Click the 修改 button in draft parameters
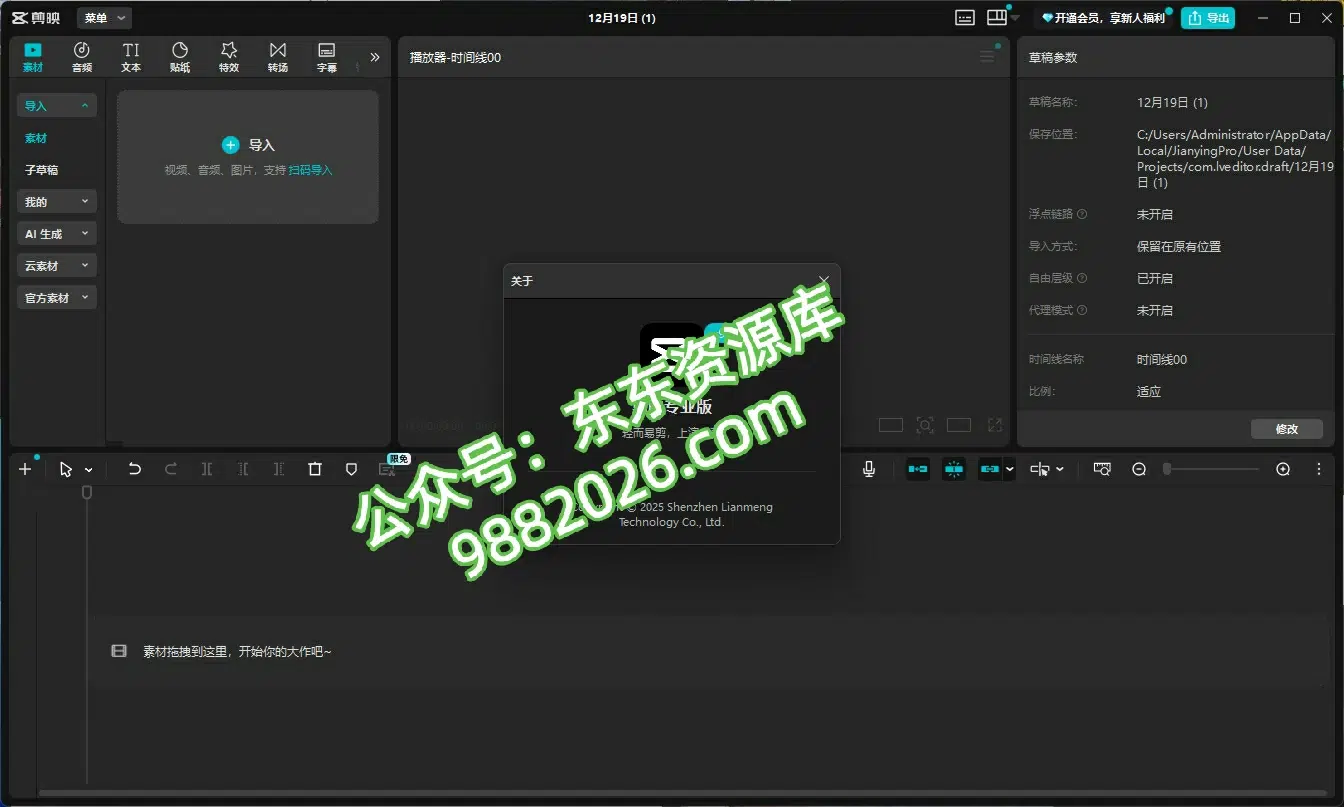The image size is (1344, 807). (1286, 429)
